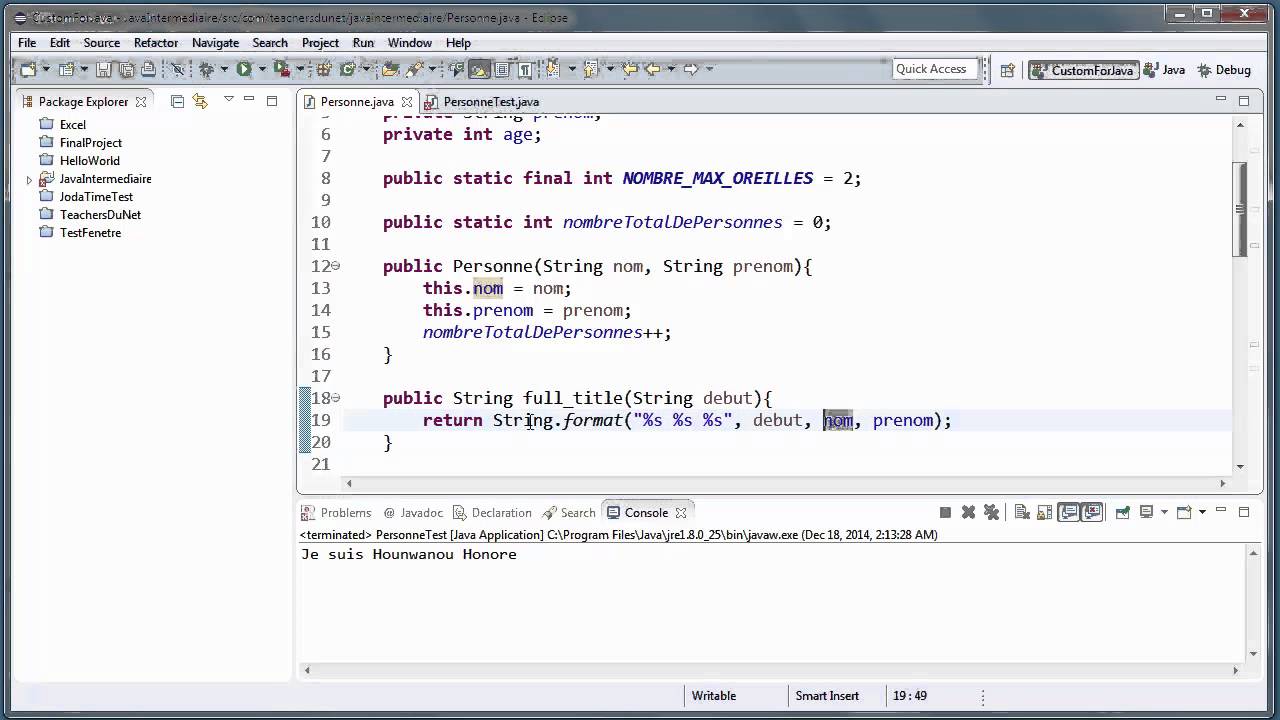Click the Save All toolbar icon
1280x720 pixels.
point(127,69)
